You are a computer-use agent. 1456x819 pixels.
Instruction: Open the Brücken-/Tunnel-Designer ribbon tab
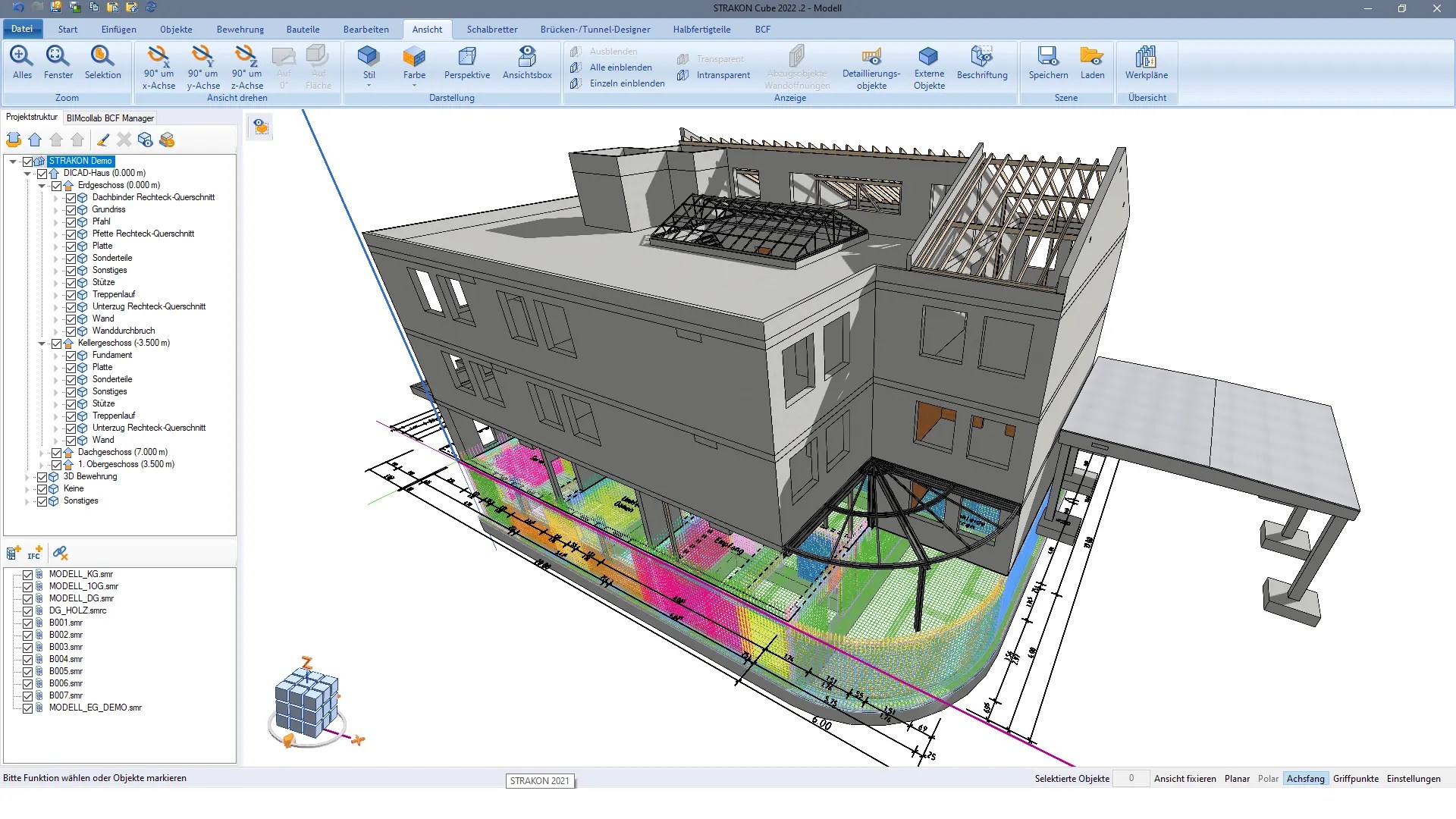(x=595, y=29)
